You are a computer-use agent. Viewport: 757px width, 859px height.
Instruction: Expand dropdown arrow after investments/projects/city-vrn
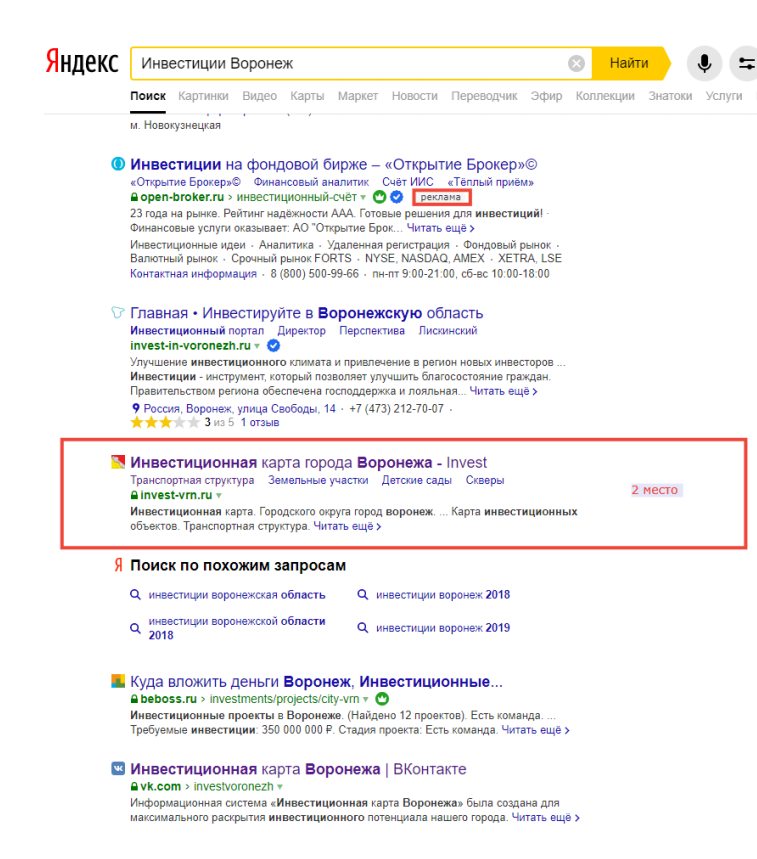coord(366,700)
